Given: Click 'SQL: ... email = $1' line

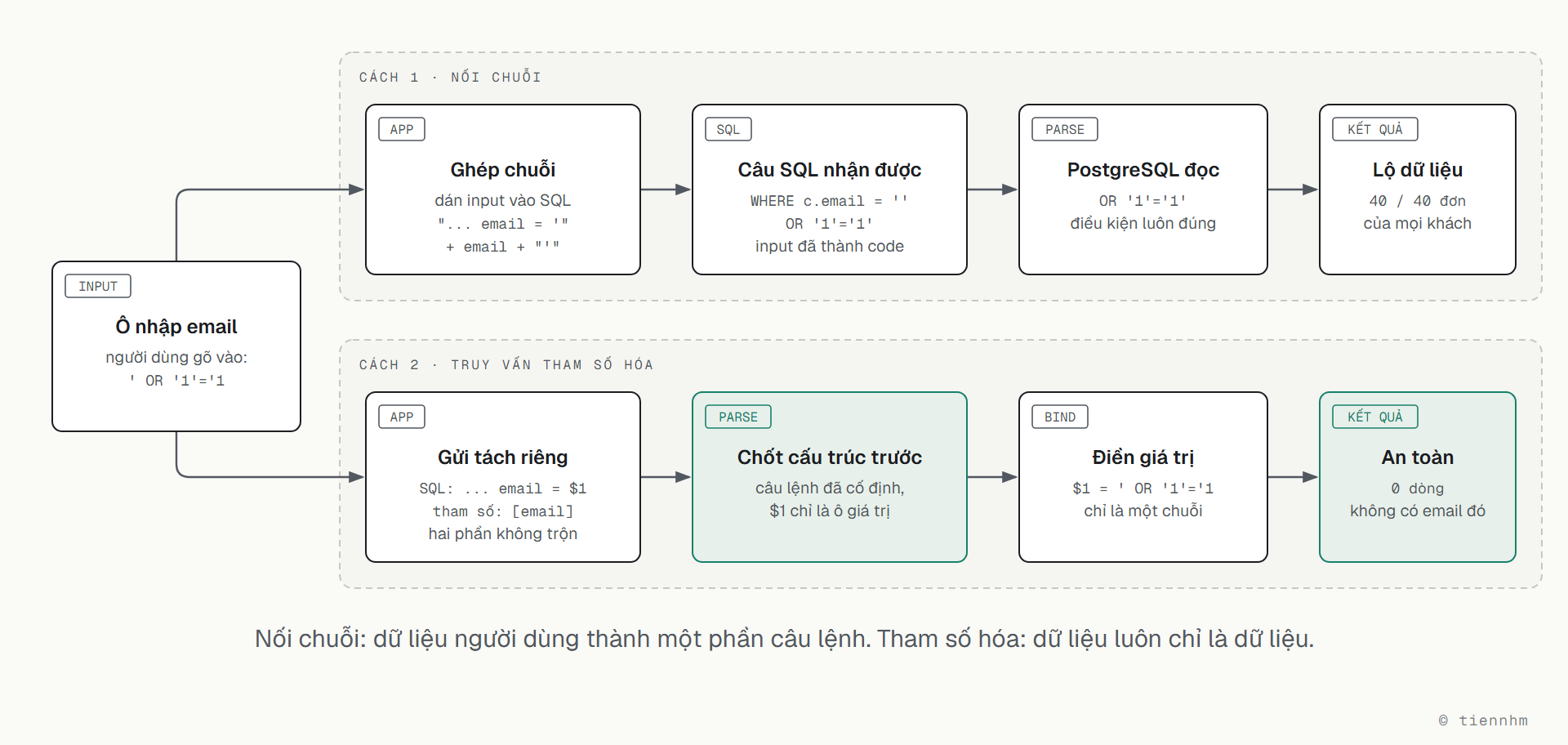Looking at the screenshot, I should pos(503,488).
